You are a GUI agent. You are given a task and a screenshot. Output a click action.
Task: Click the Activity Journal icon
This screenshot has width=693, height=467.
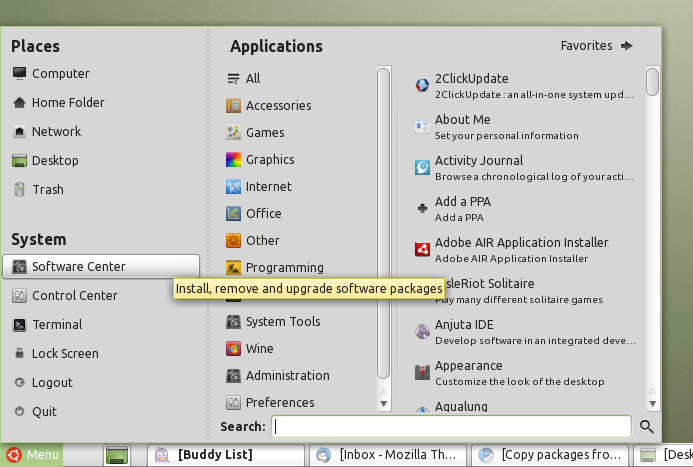click(423, 167)
